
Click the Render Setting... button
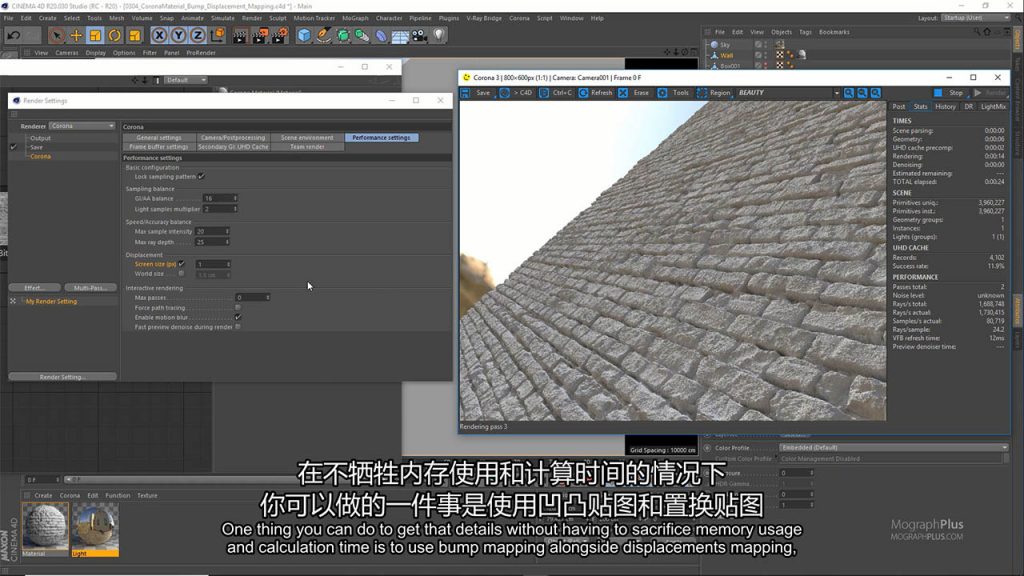[63, 377]
